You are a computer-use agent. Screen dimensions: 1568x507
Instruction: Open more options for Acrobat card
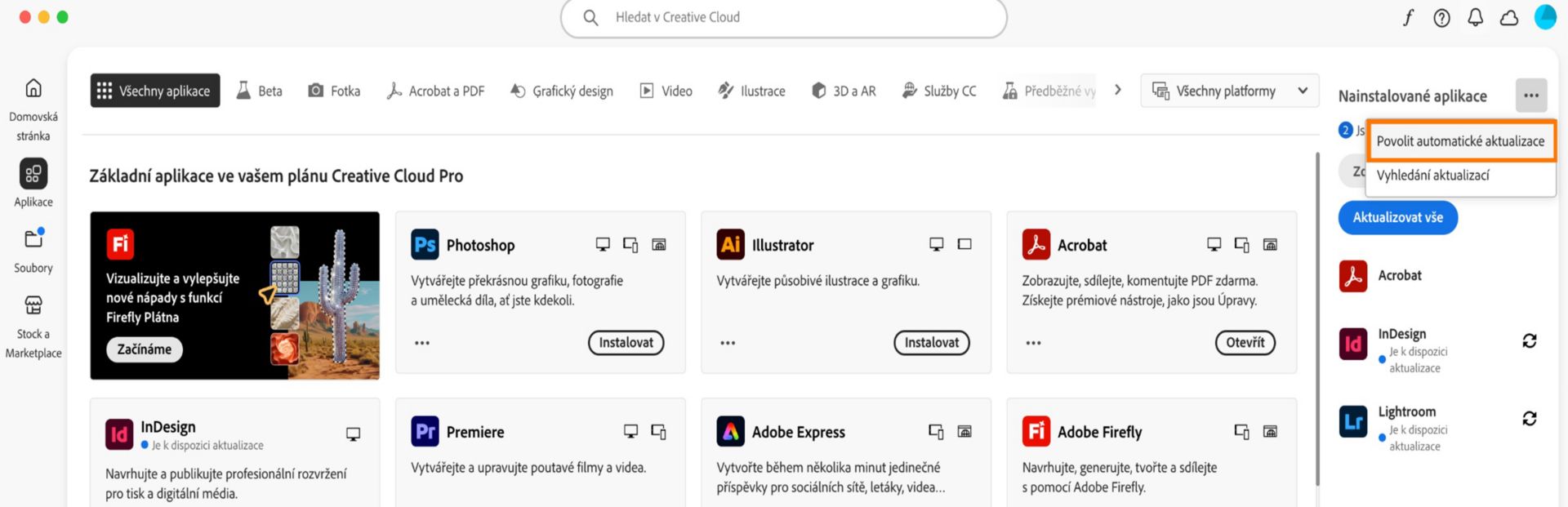click(x=1033, y=343)
